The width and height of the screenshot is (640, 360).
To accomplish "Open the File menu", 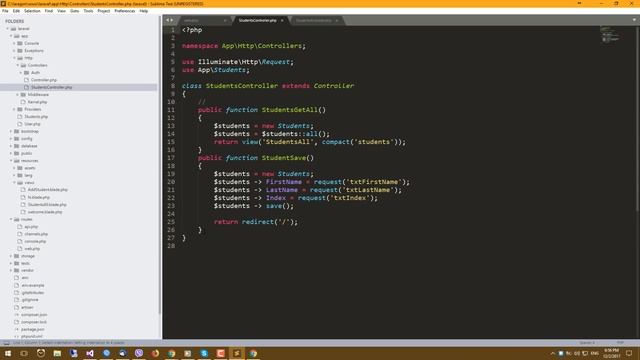I will 5,11.
